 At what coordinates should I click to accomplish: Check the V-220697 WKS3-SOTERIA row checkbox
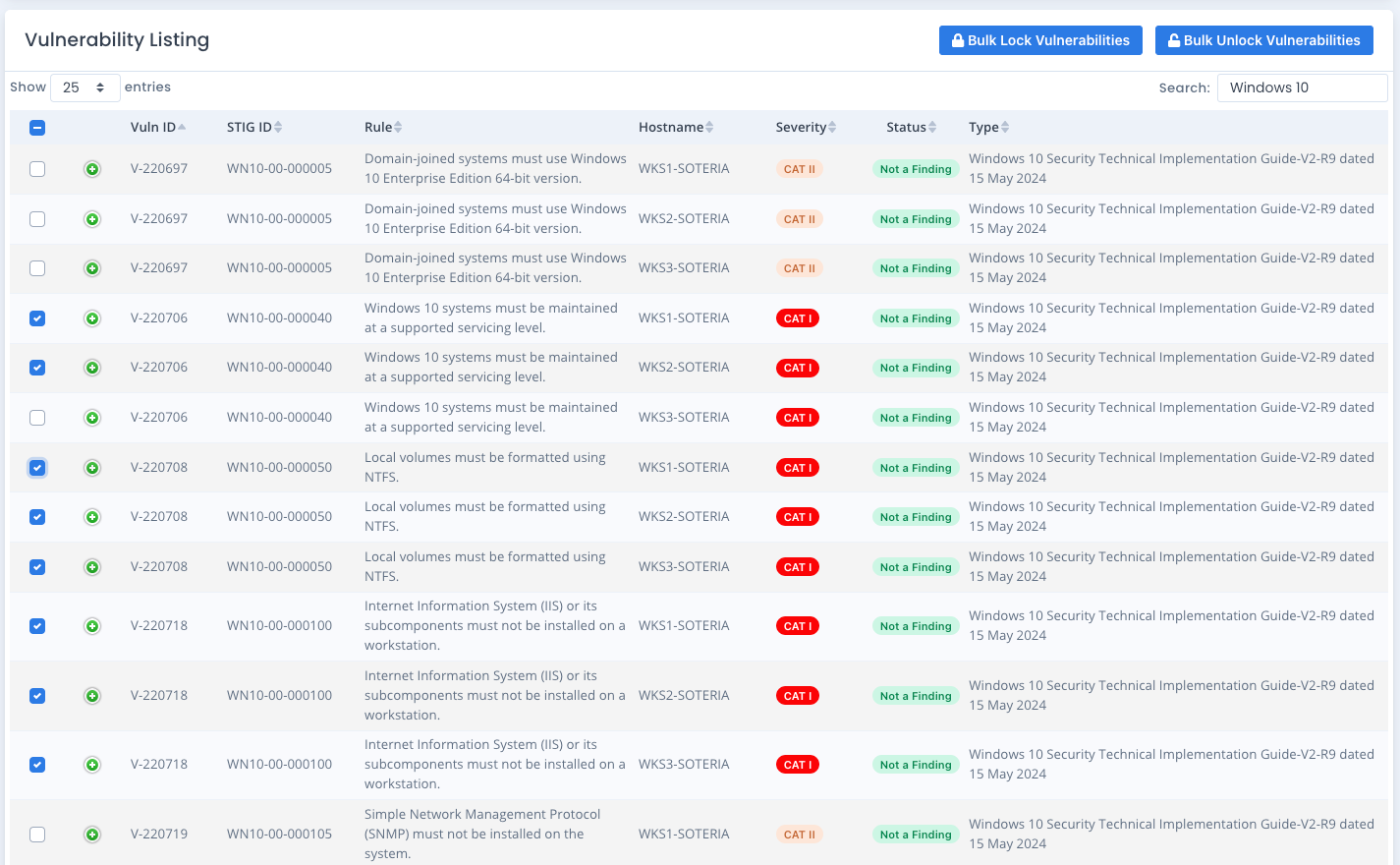click(37, 268)
